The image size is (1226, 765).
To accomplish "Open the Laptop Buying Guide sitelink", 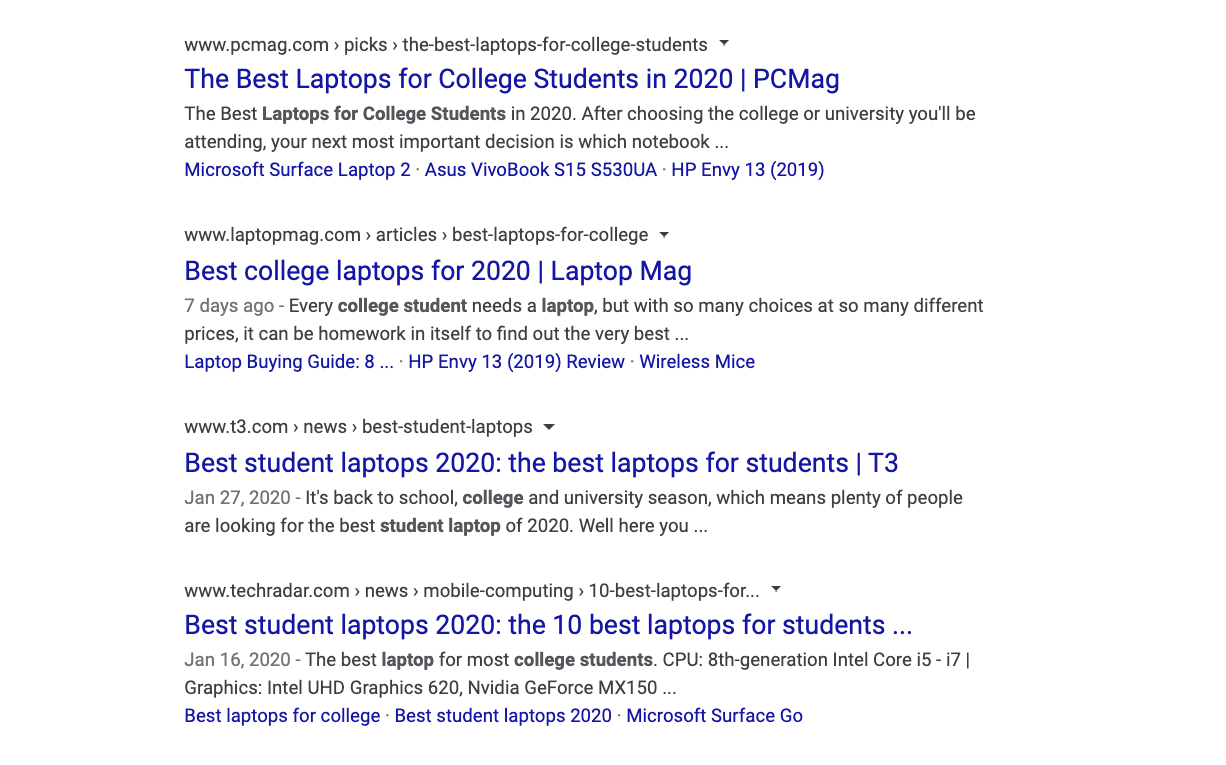I will (288, 361).
